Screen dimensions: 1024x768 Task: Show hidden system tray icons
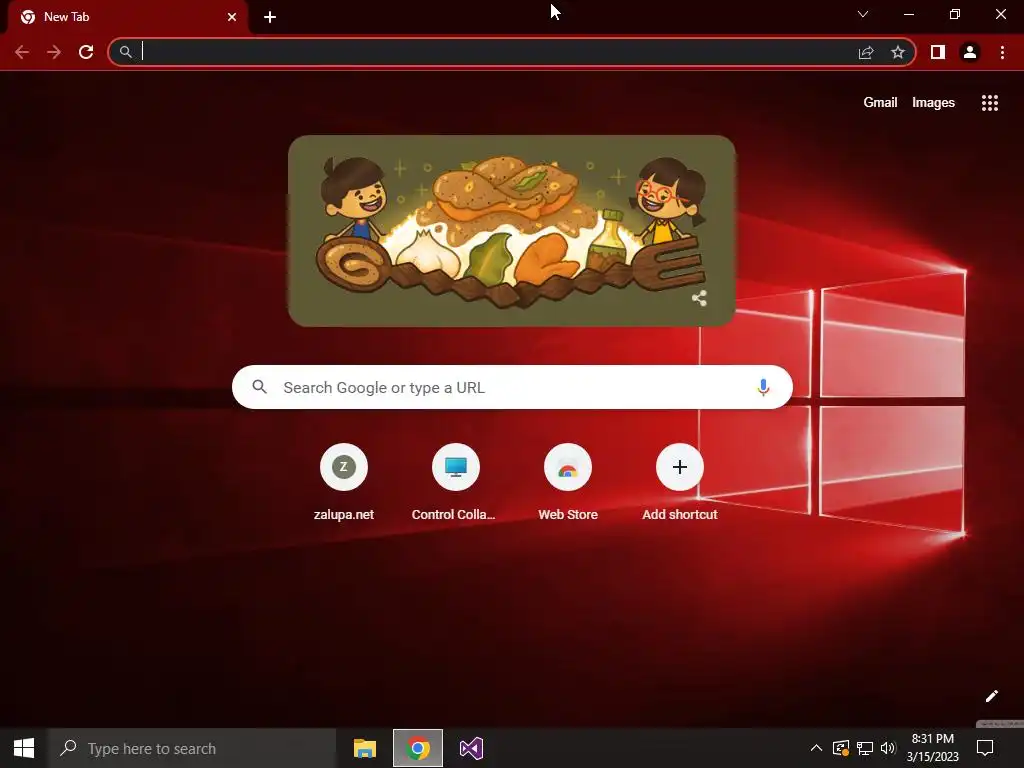[816, 748]
